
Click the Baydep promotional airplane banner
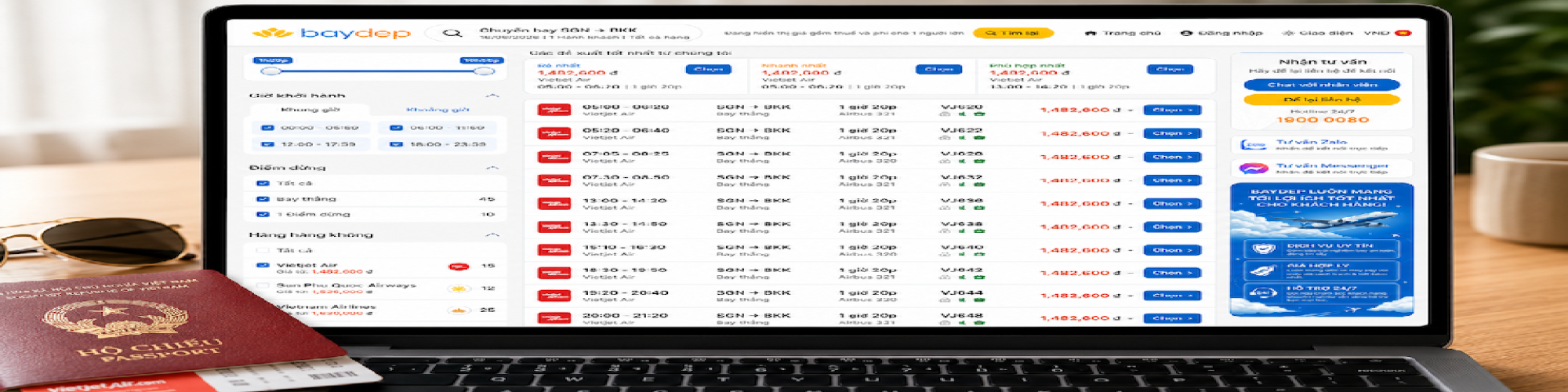point(1322,249)
